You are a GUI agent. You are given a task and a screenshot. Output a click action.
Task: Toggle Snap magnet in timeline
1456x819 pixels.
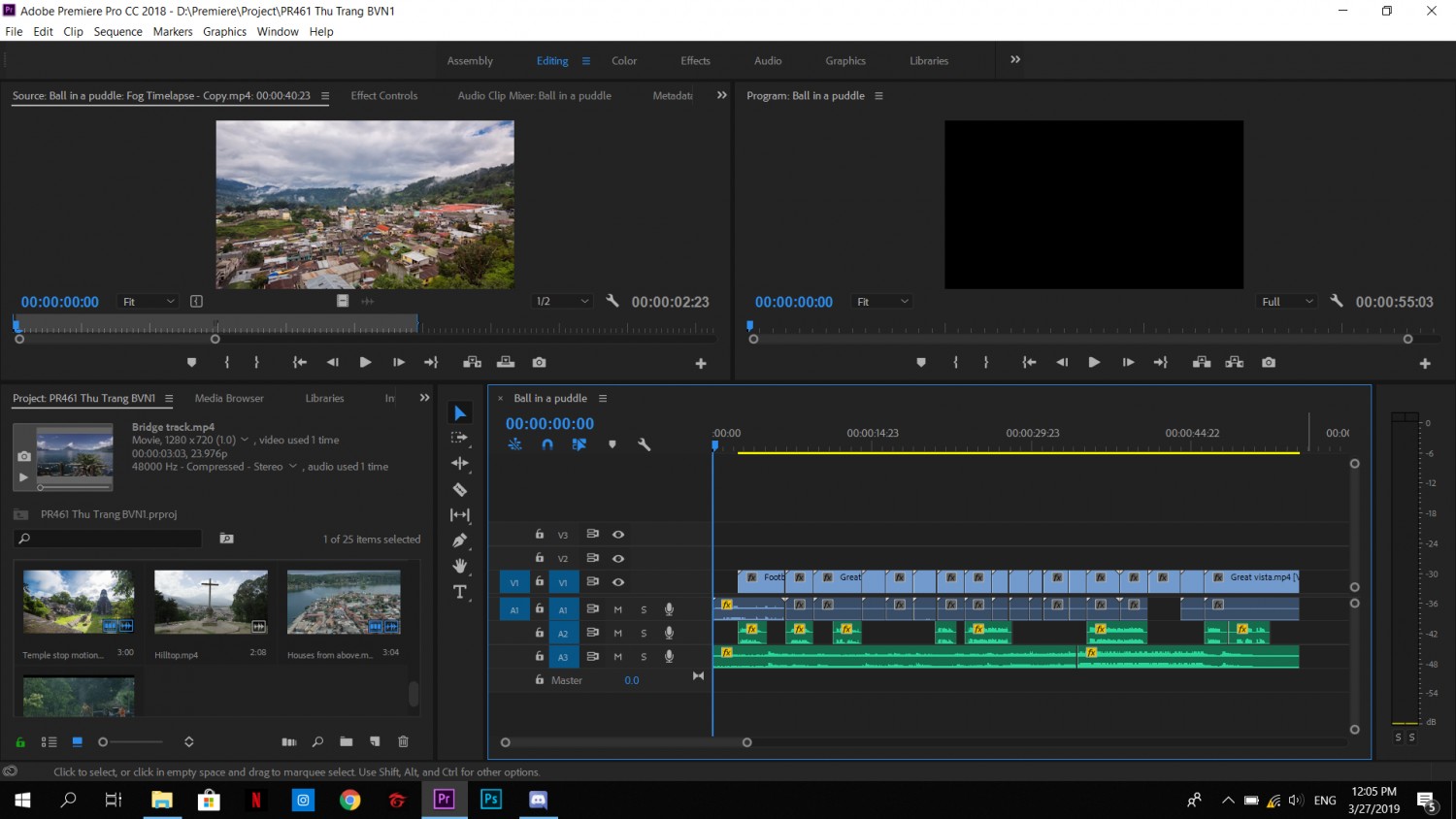pos(547,444)
